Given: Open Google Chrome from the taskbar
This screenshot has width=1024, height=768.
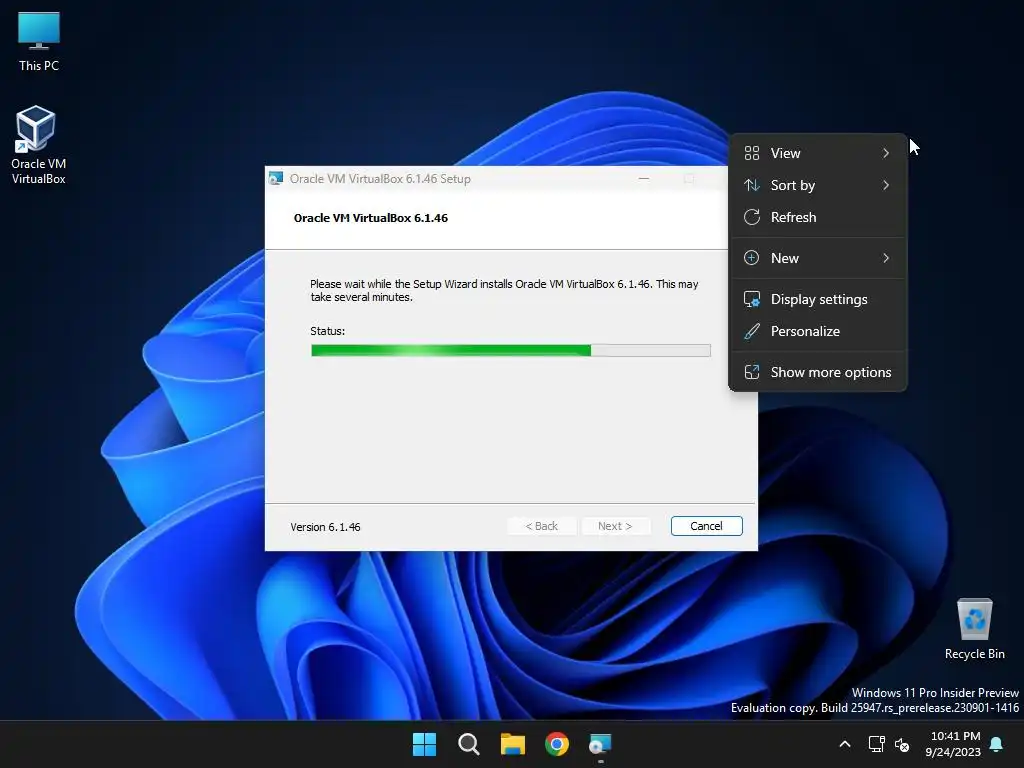Looking at the screenshot, I should 557,744.
